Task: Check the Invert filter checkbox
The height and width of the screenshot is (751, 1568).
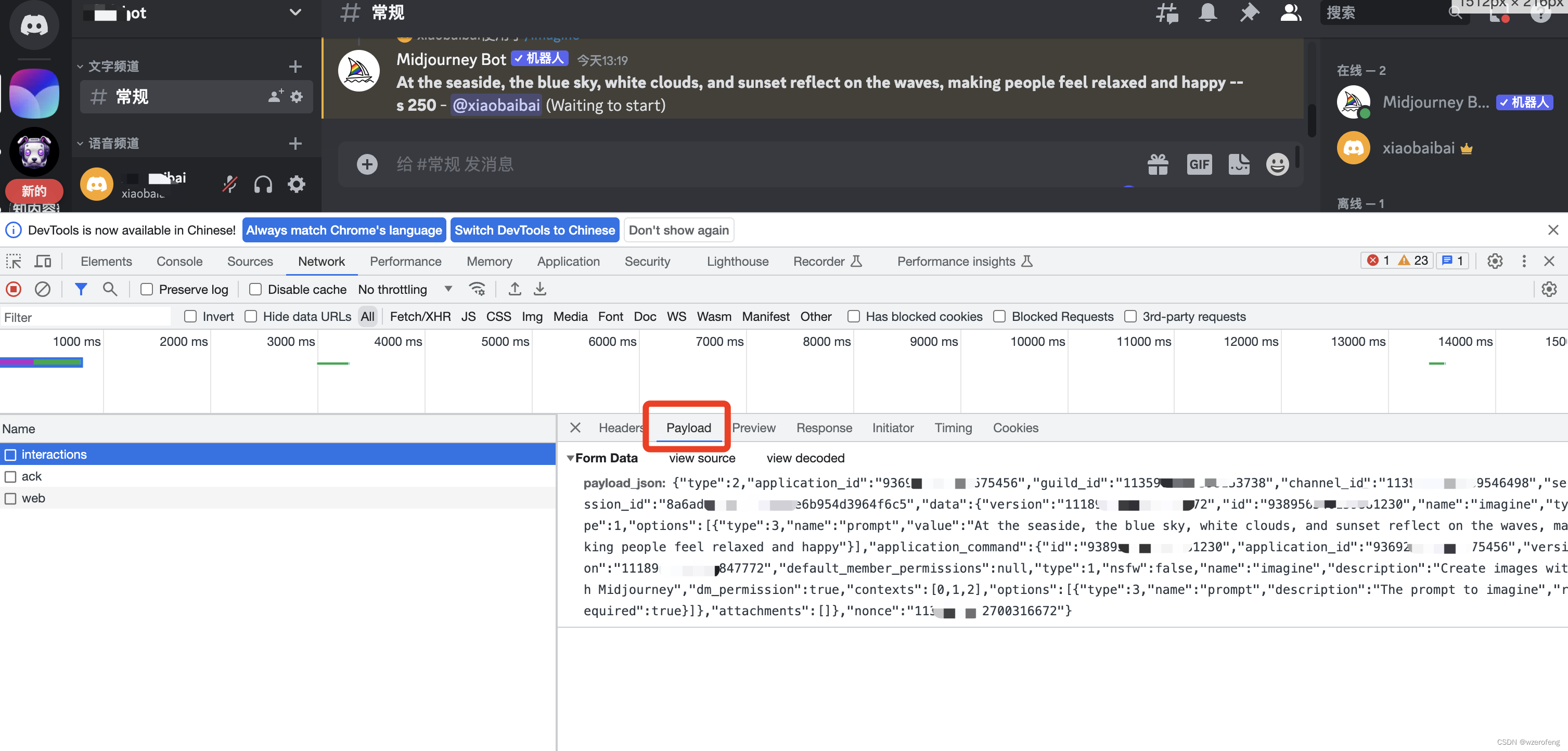Action: [190, 316]
